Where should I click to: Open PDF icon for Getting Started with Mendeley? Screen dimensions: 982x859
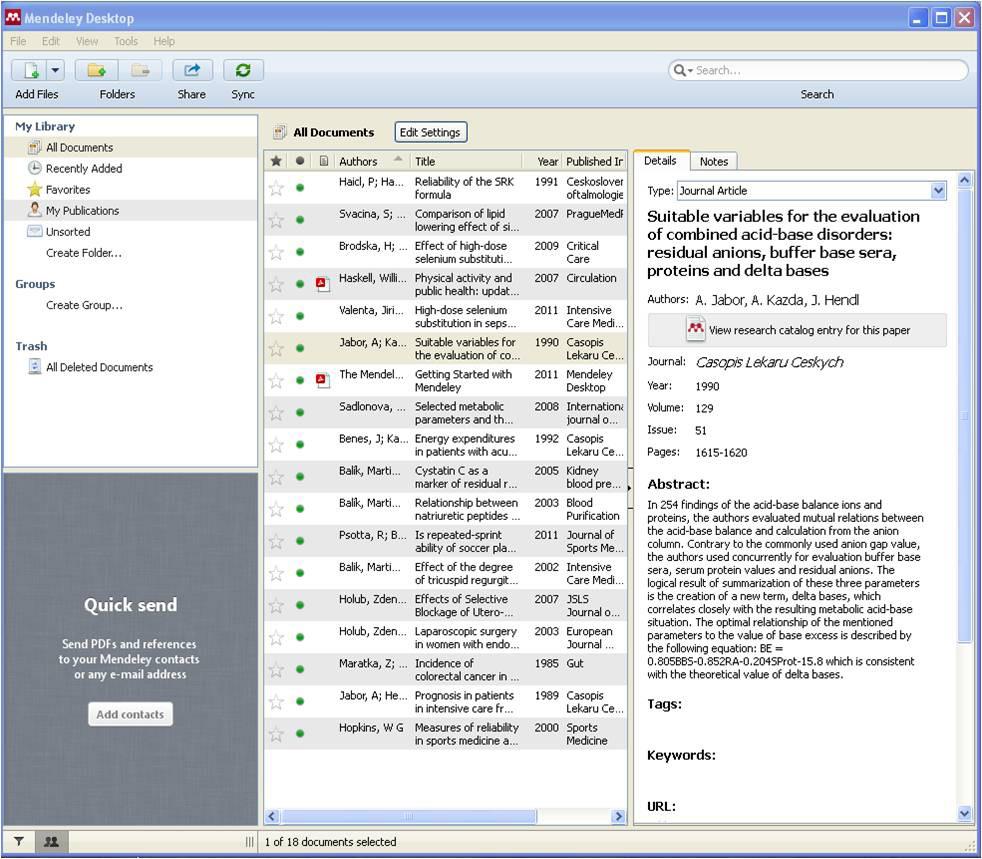pyautogui.click(x=323, y=381)
